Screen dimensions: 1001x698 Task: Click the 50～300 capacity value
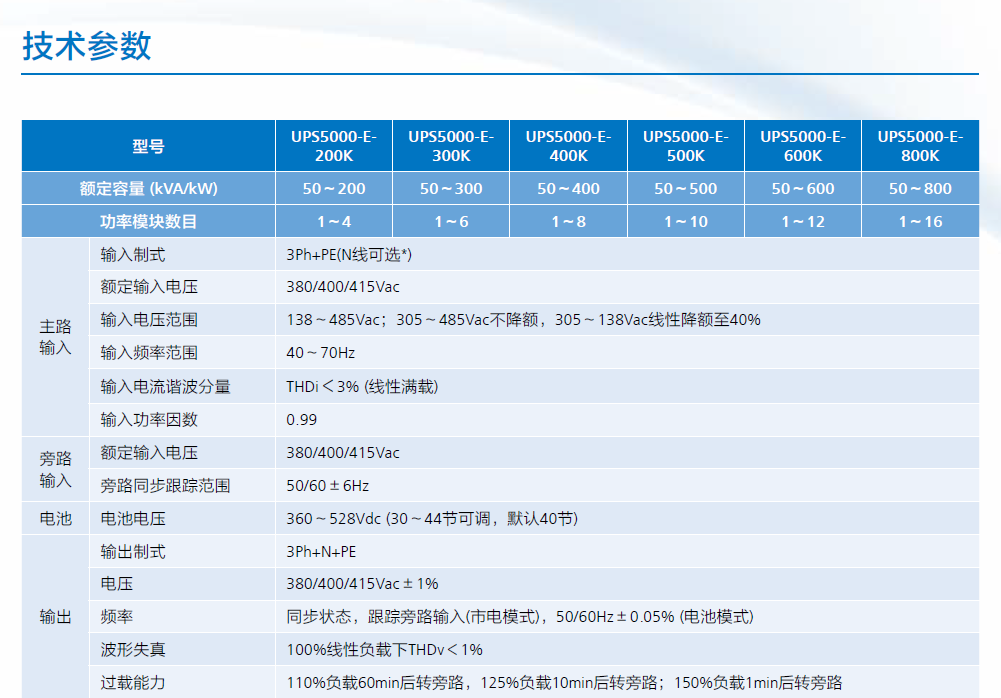(x=451, y=188)
